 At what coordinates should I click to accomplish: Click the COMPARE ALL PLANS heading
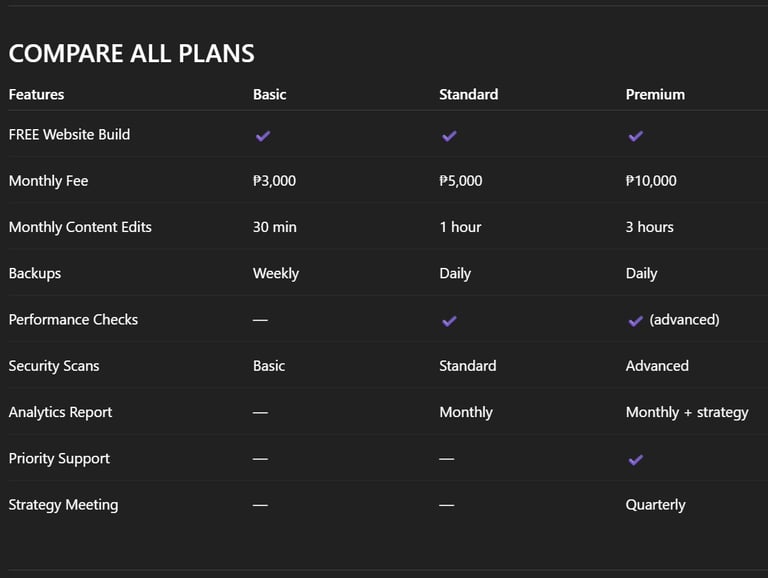131,53
